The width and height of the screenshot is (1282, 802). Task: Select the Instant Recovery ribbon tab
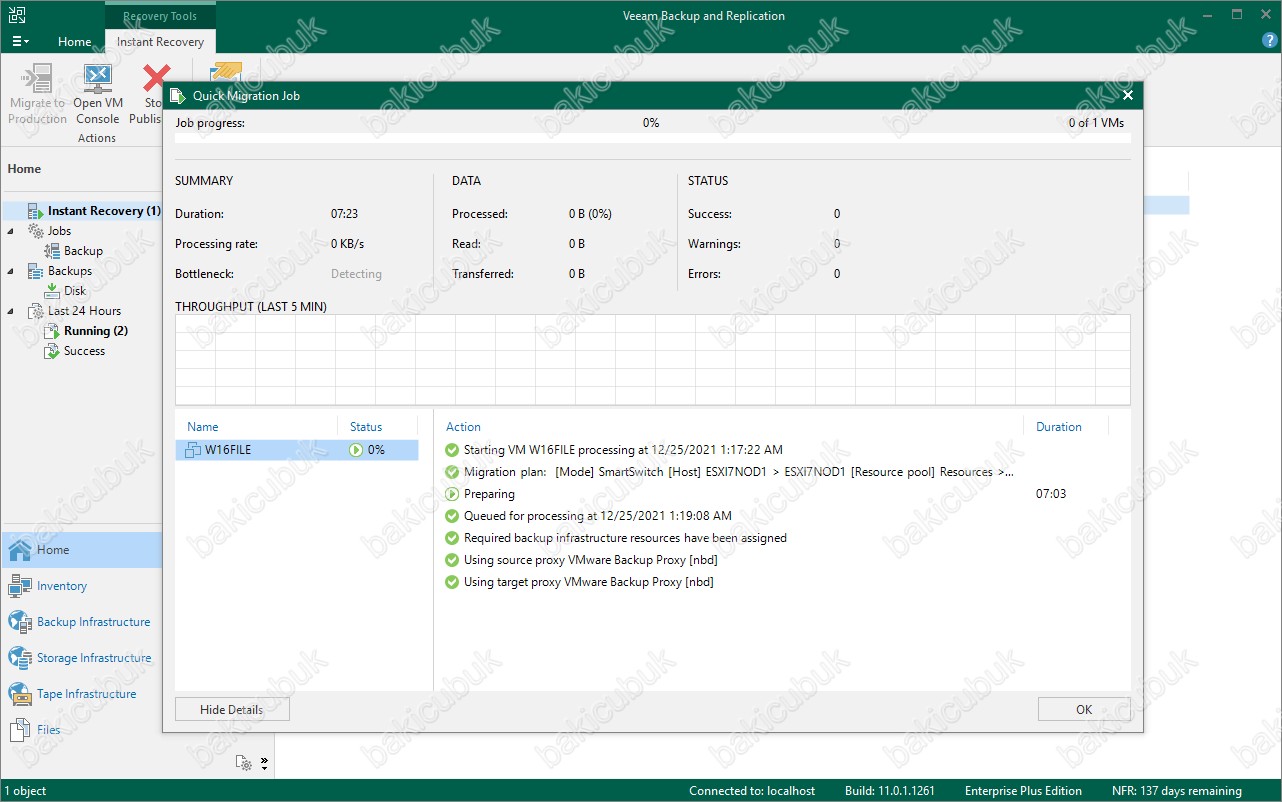(160, 42)
